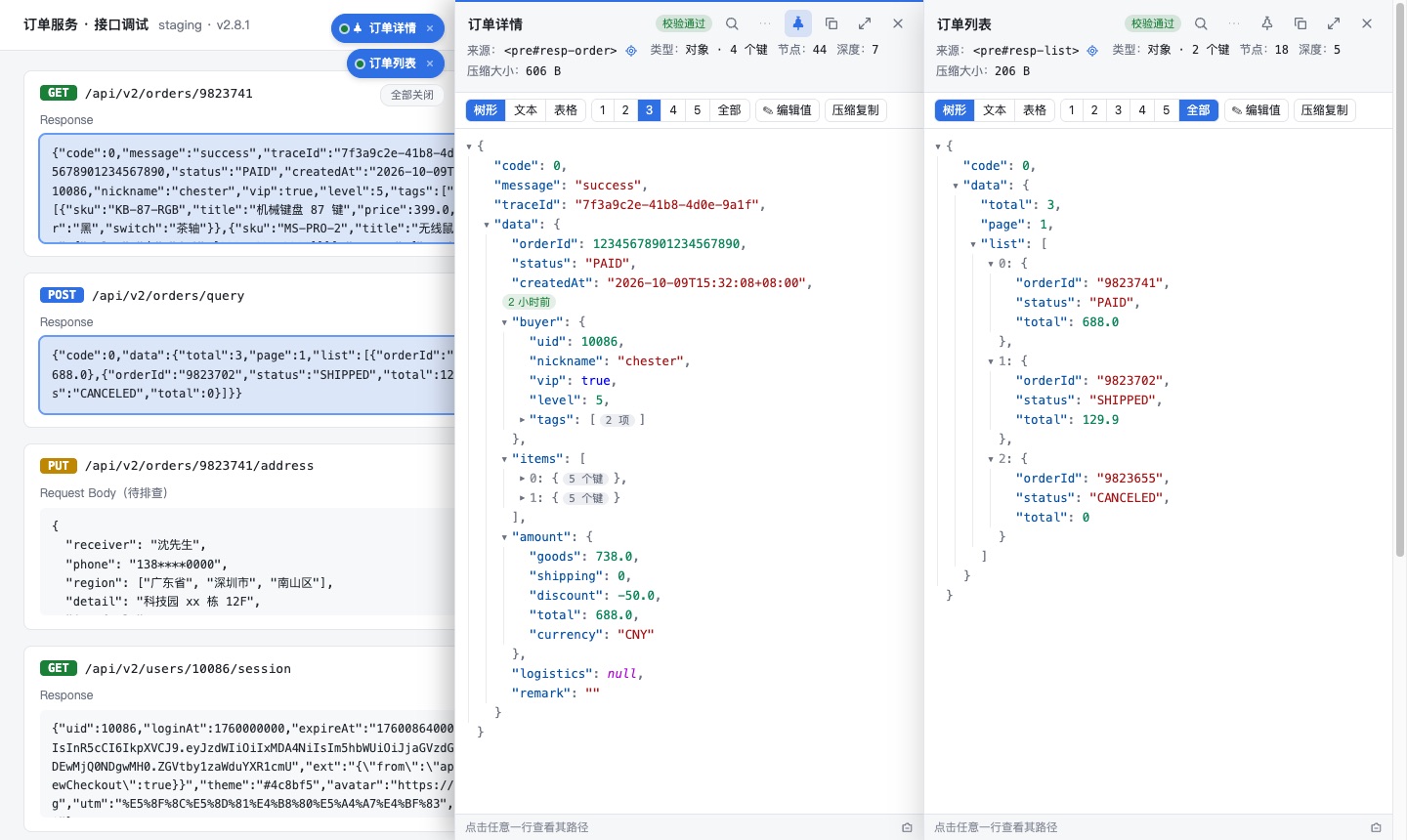
Task: Expand items entry 1 node
Action: tap(523, 498)
